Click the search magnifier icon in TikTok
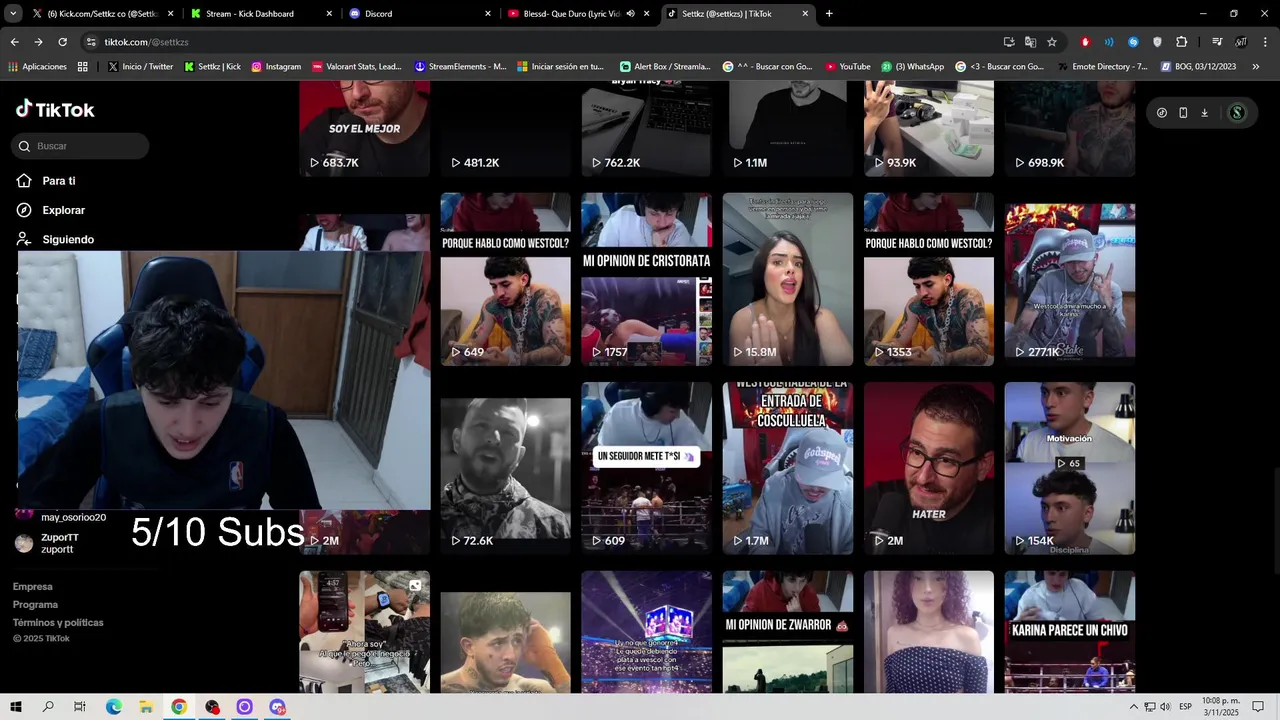 [24, 146]
